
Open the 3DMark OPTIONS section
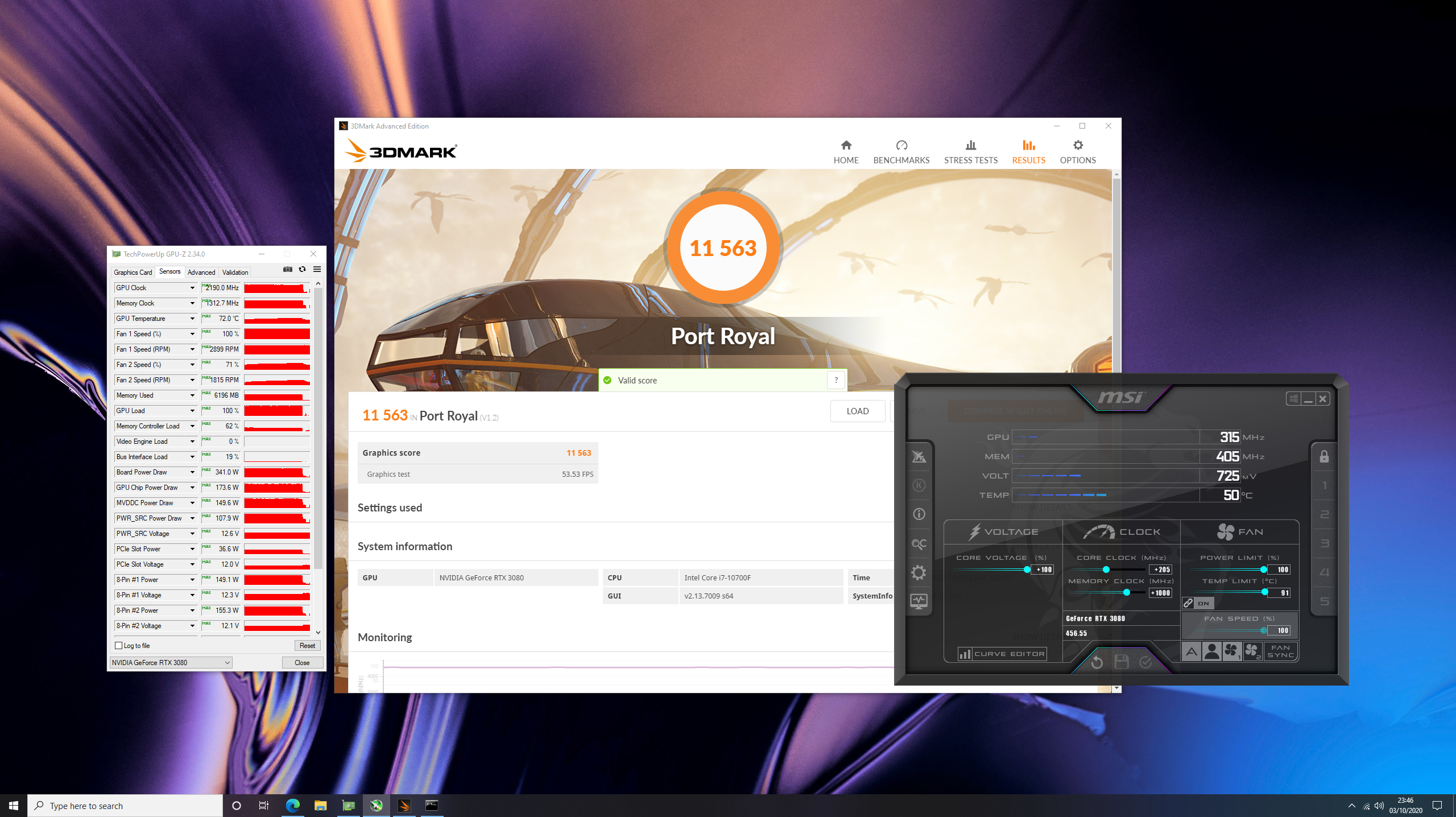[1078, 152]
